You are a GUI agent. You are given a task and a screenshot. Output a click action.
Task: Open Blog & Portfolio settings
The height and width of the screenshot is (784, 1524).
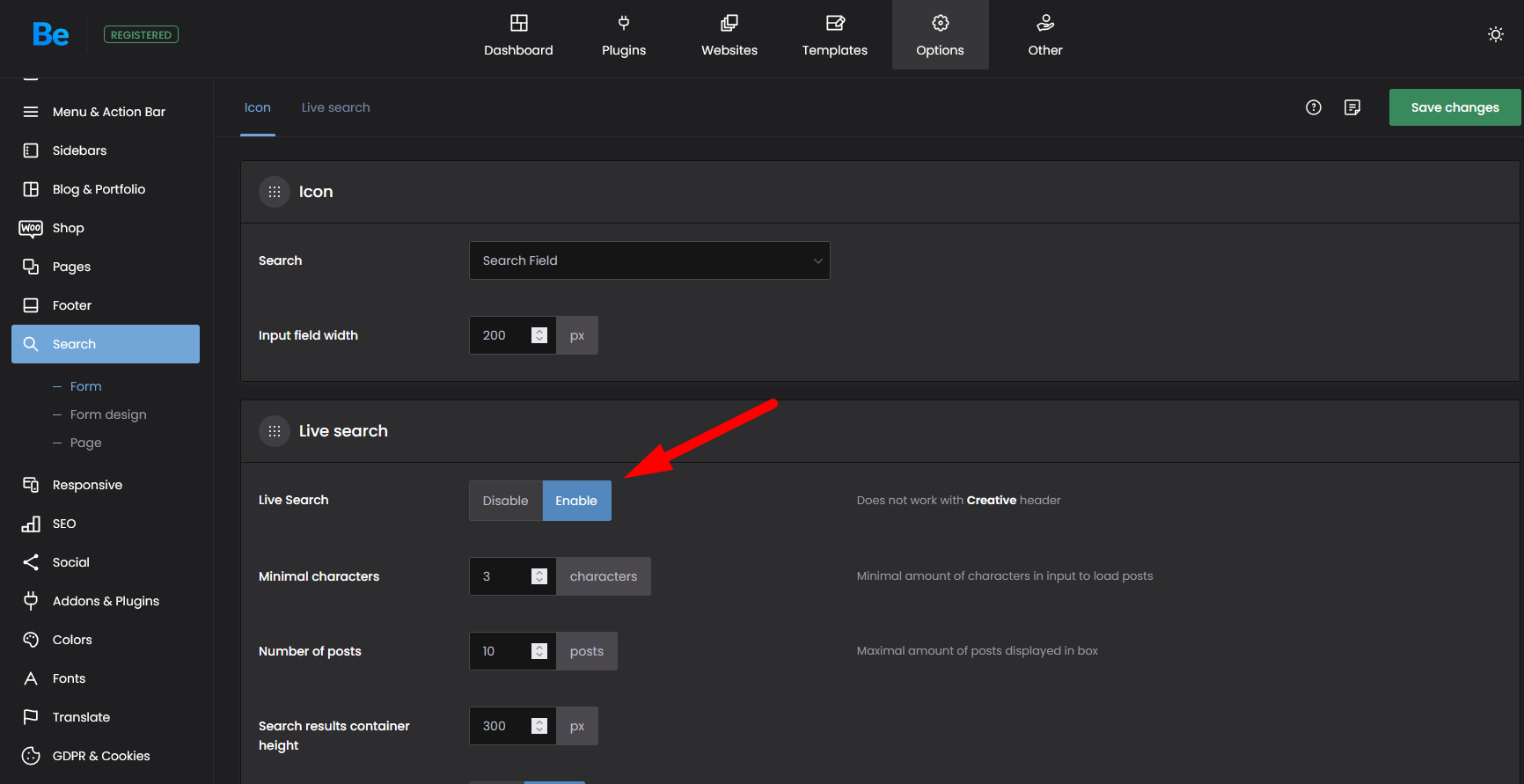pyautogui.click(x=106, y=189)
